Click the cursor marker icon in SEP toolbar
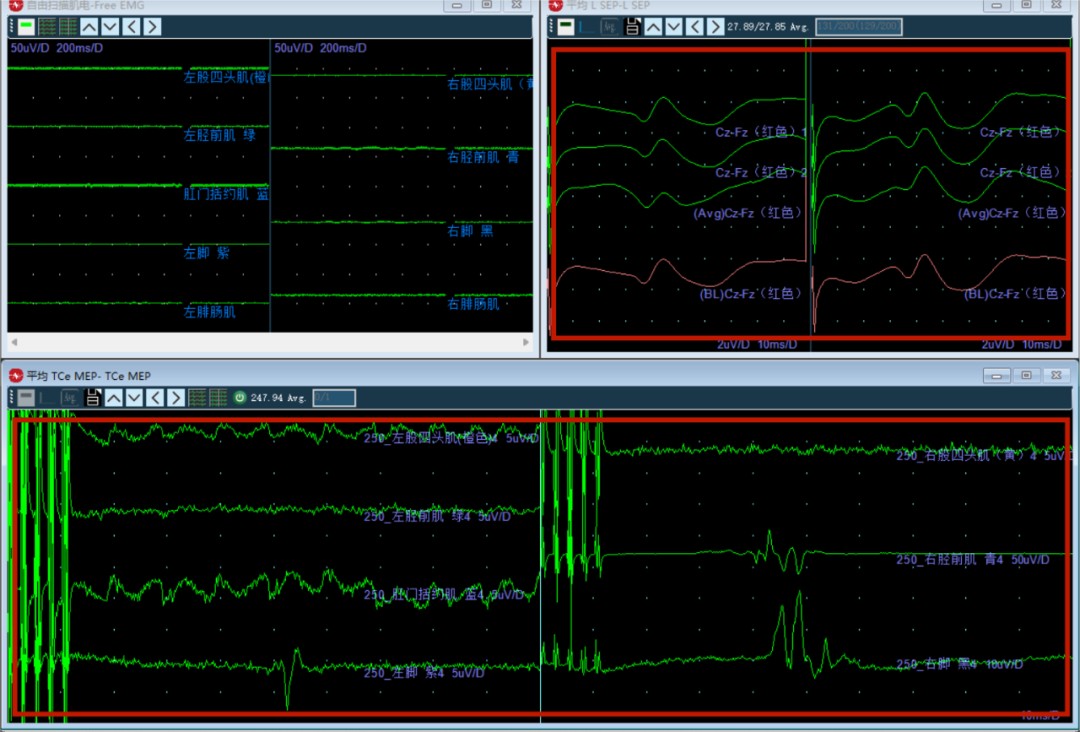 tap(588, 27)
